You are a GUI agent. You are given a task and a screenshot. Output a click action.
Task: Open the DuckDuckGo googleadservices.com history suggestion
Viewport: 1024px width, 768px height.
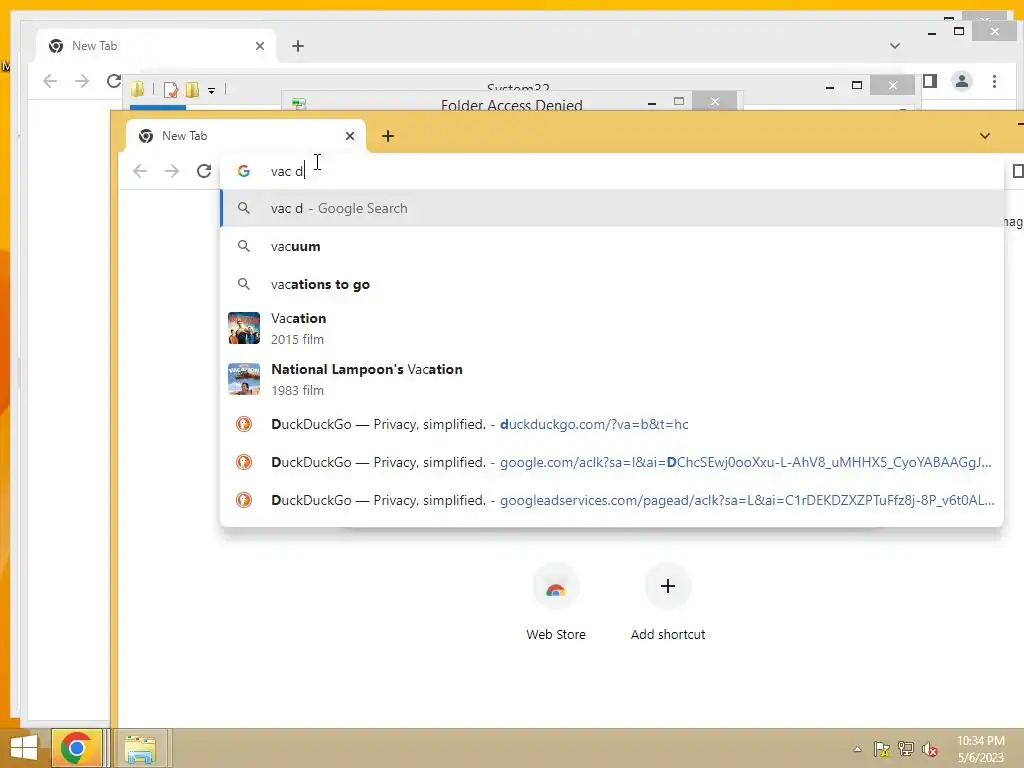point(612,500)
